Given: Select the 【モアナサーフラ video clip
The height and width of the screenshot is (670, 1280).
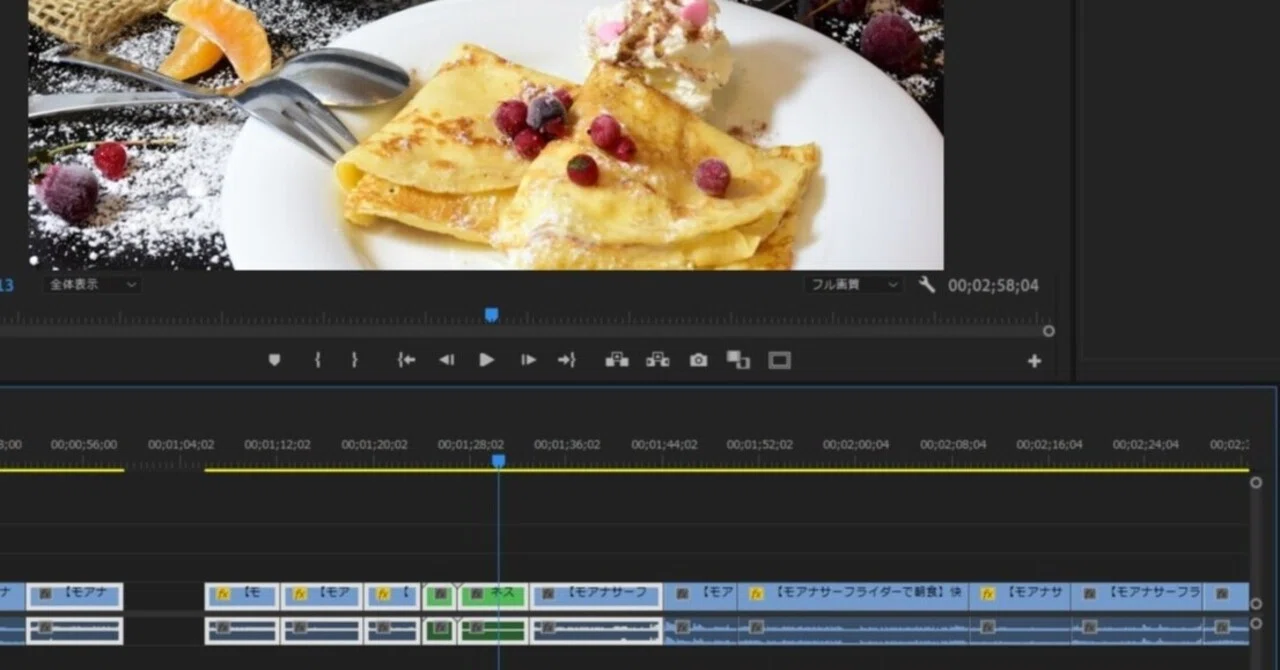Looking at the screenshot, I should tap(1136, 597).
